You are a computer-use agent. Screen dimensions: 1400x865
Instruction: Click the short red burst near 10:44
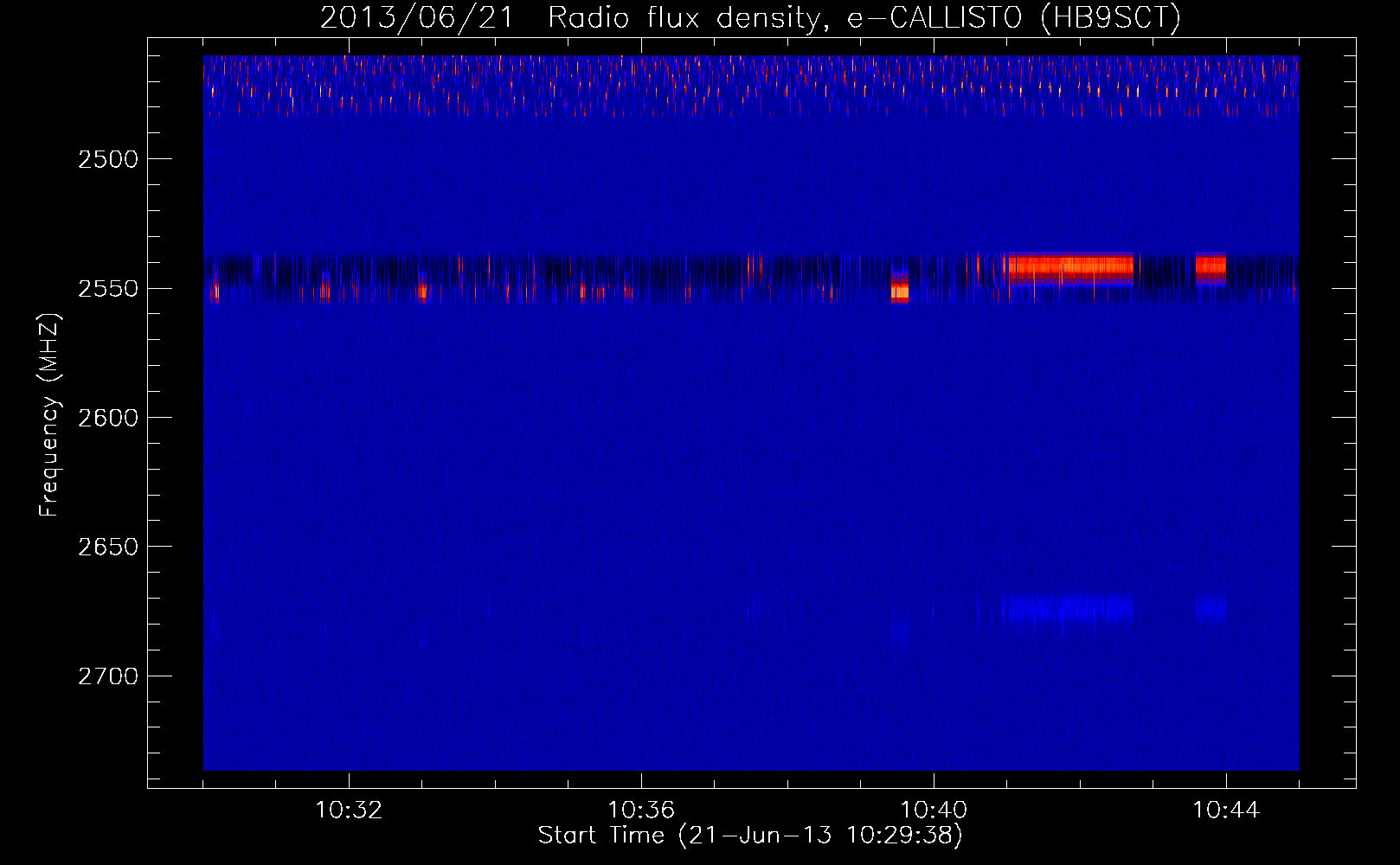pos(1211,267)
